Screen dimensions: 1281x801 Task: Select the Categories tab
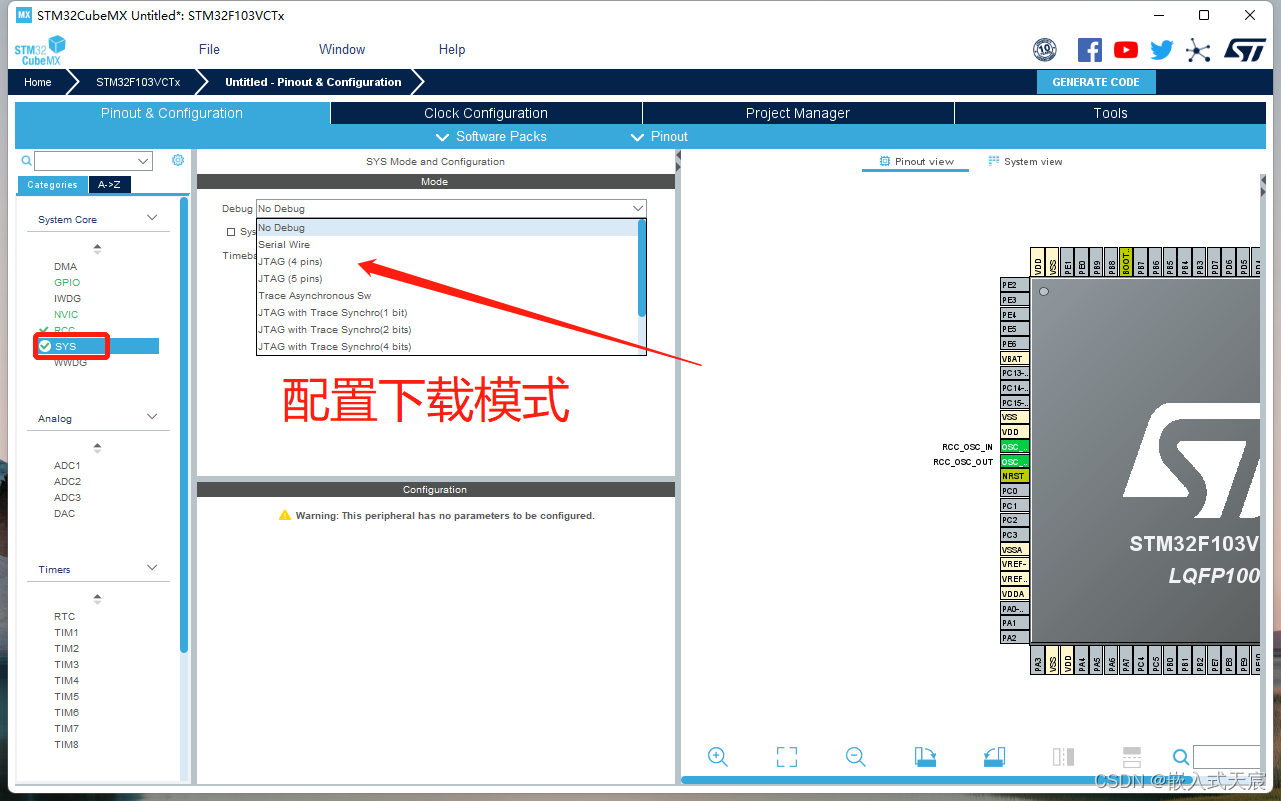(52, 184)
